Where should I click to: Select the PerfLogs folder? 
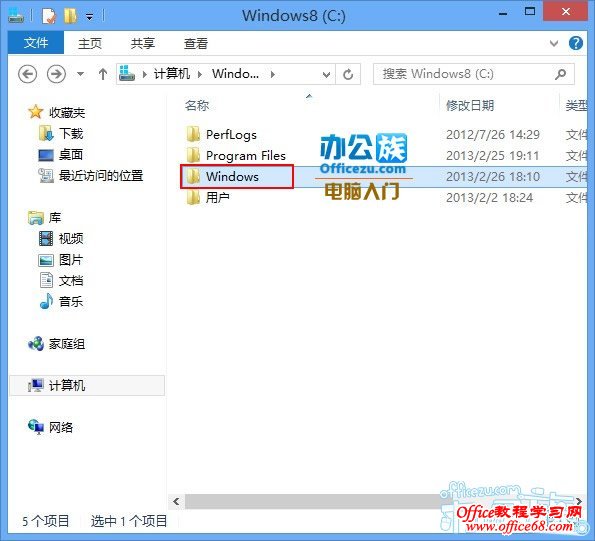231,135
